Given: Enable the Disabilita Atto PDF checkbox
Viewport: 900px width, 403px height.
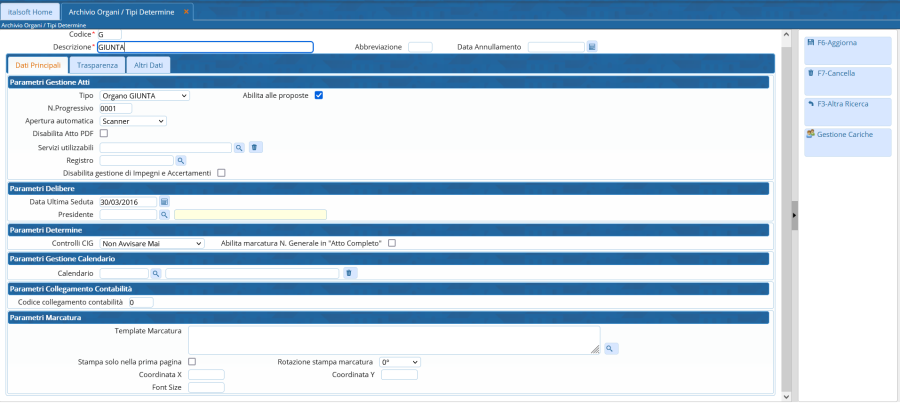Looking at the screenshot, I should pos(104,133).
